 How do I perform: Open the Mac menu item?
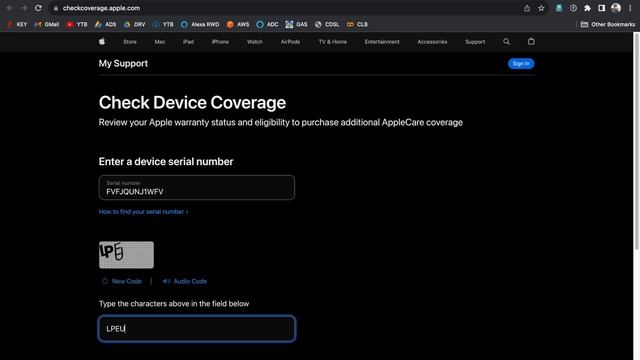coord(160,42)
